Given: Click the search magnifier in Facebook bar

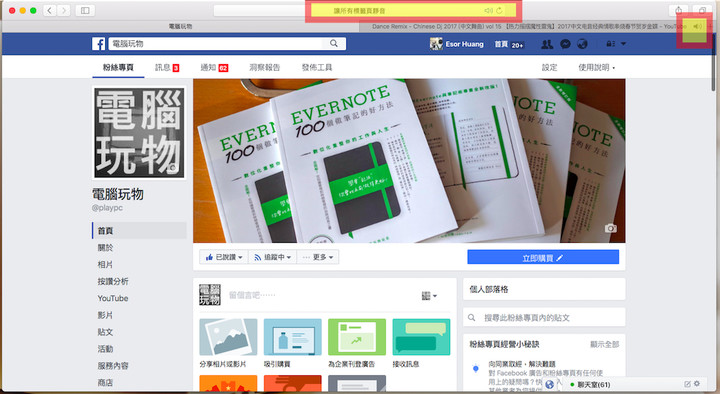Looking at the screenshot, I should click(x=334, y=44).
